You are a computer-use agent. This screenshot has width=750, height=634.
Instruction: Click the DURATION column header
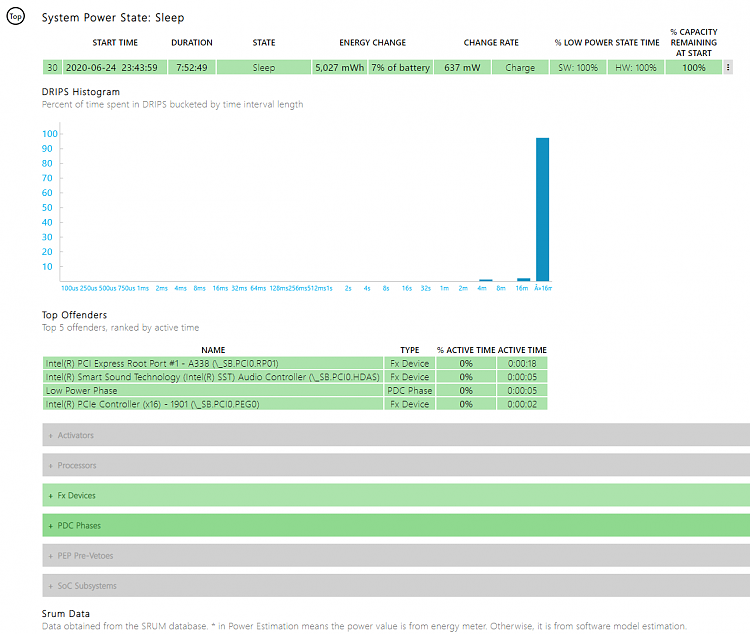pos(192,43)
